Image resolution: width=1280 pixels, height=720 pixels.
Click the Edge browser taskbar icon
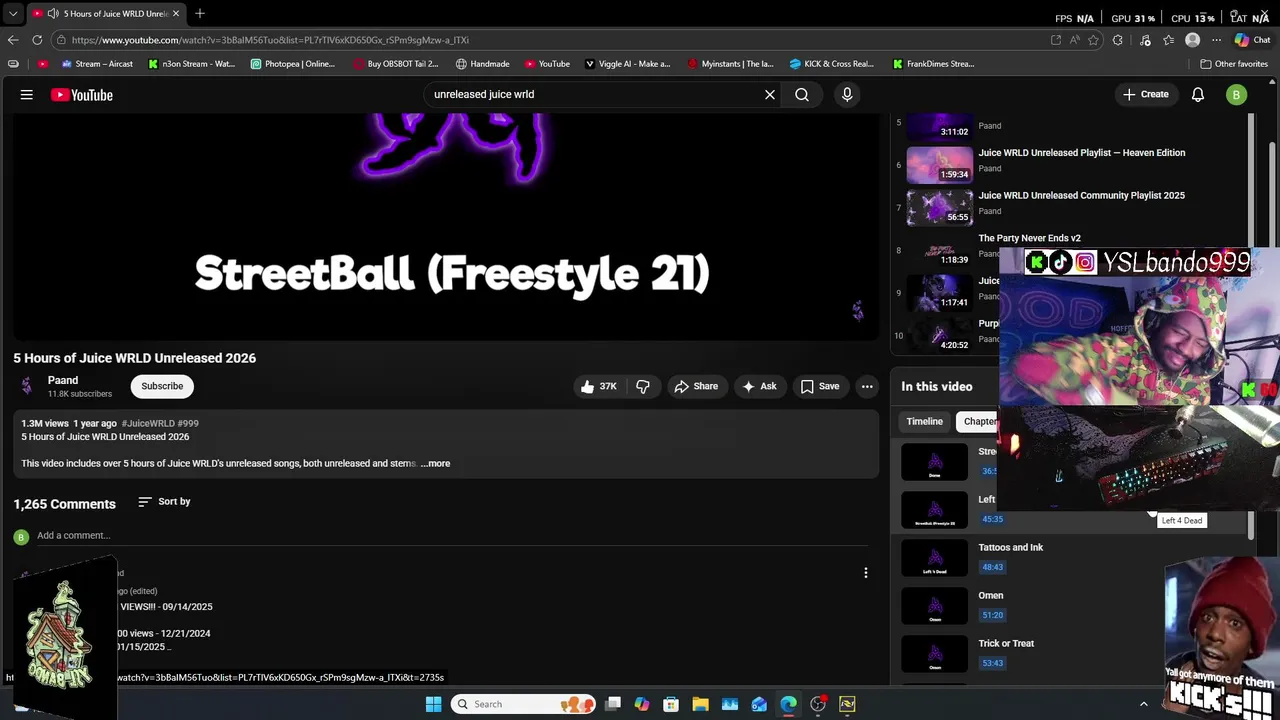(x=789, y=704)
